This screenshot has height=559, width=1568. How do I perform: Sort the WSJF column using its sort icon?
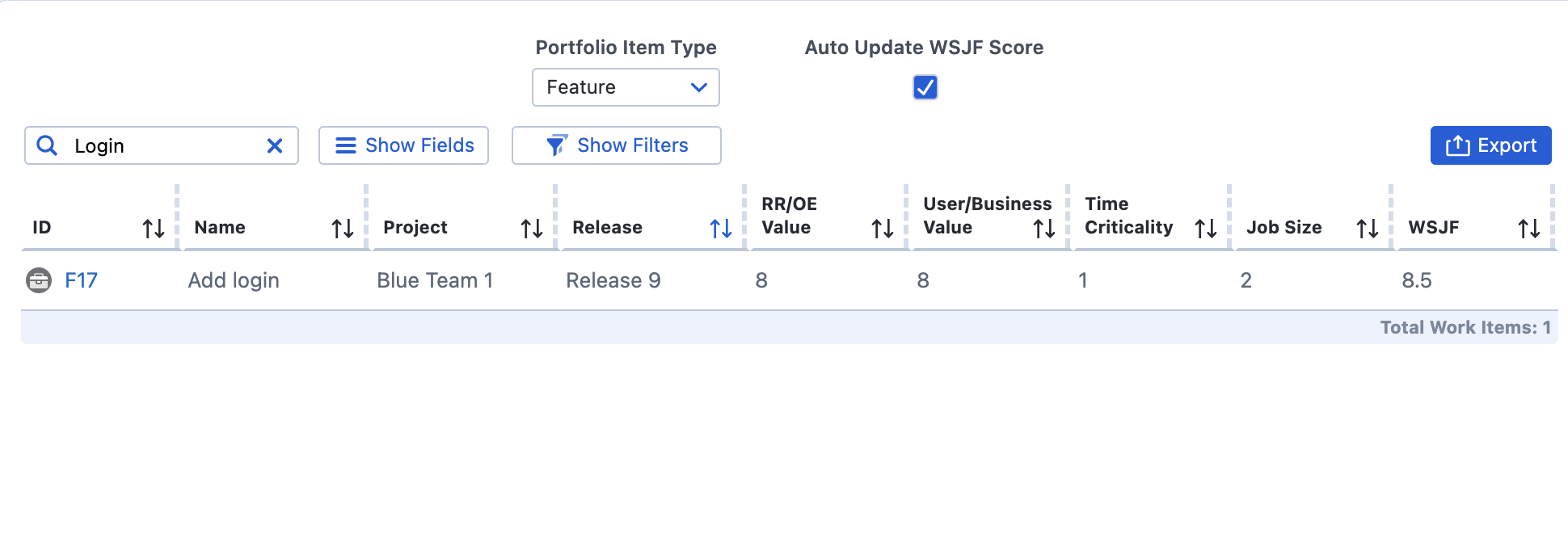(x=1530, y=228)
